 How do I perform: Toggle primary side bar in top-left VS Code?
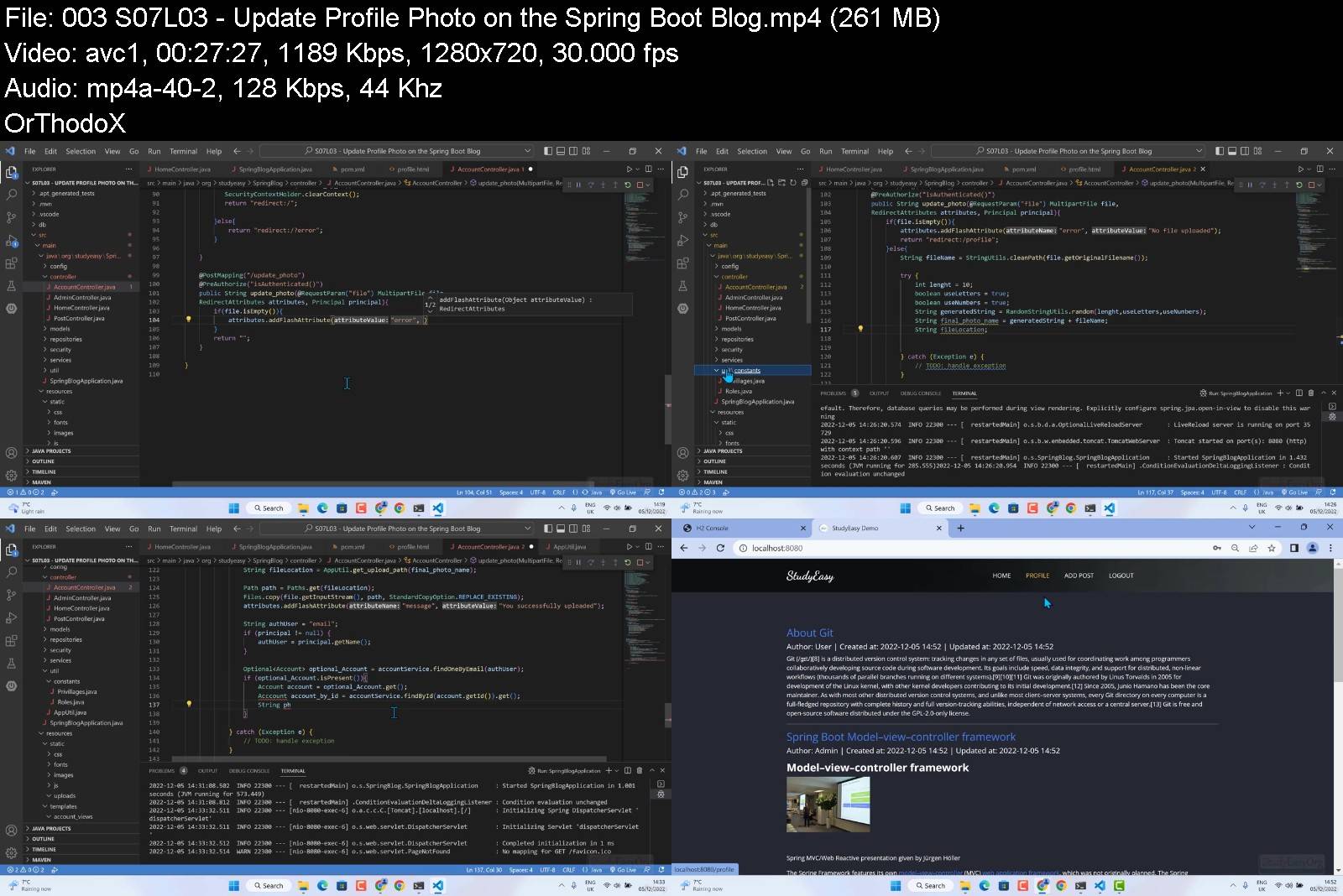[x=548, y=151]
